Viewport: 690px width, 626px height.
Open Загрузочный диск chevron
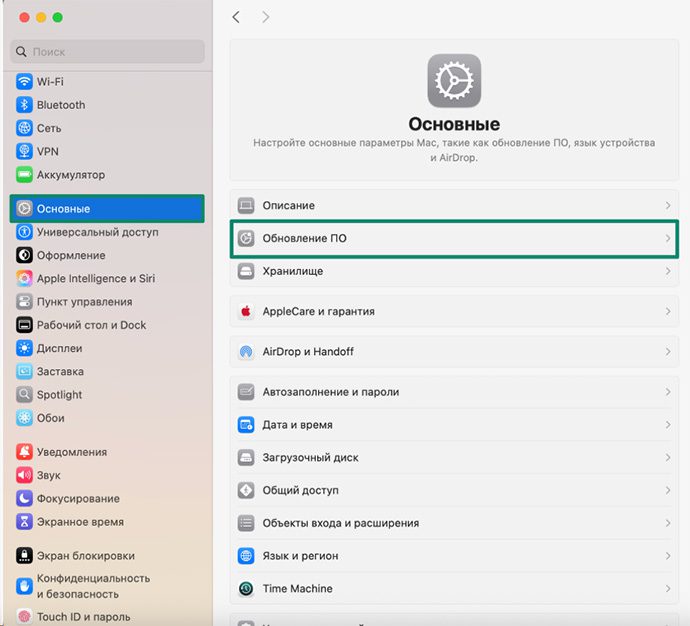(668, 458)
